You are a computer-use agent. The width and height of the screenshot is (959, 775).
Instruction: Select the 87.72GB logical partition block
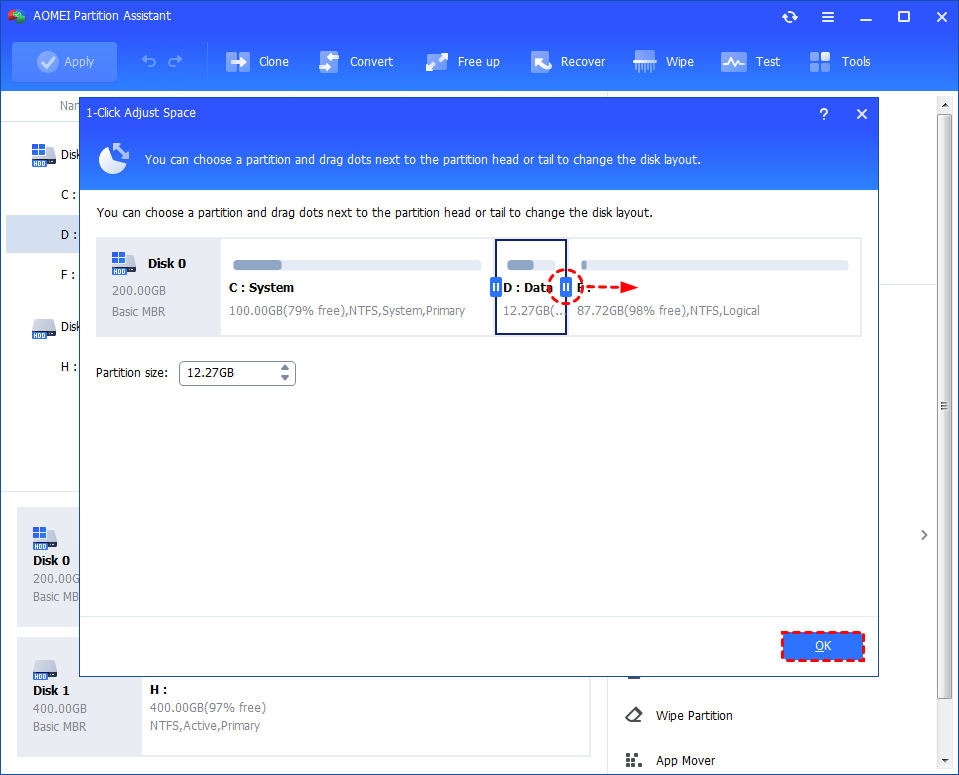click(714, 287)
